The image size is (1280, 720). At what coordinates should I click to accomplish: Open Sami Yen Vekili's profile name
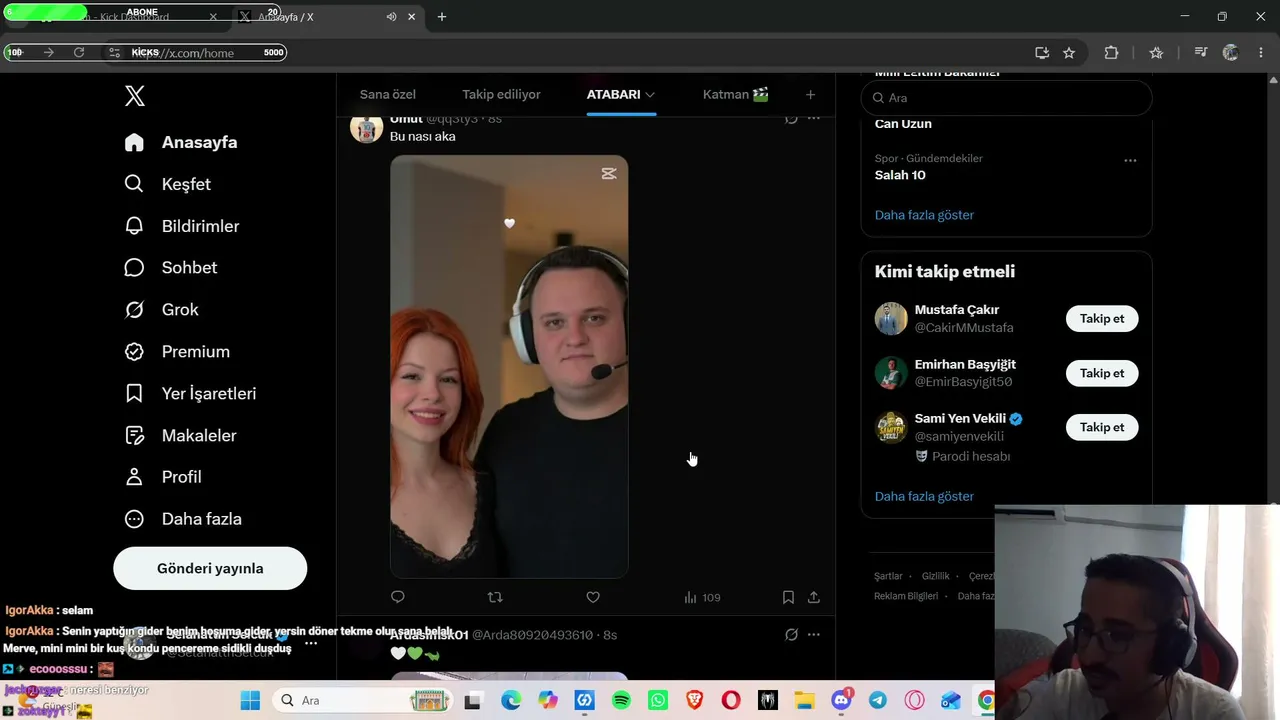point(960,418)
